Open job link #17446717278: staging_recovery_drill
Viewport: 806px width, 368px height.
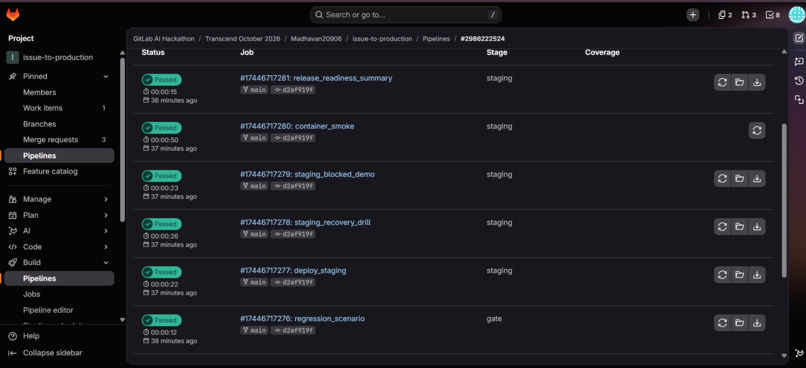pos(305,223)
